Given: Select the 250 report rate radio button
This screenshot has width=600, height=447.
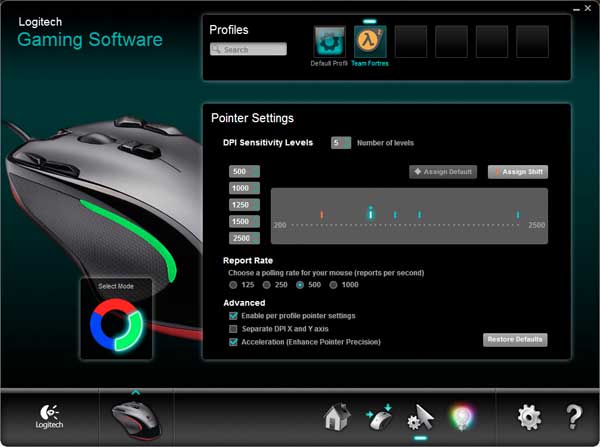Looking at the screenshot, I should [267, 285].
